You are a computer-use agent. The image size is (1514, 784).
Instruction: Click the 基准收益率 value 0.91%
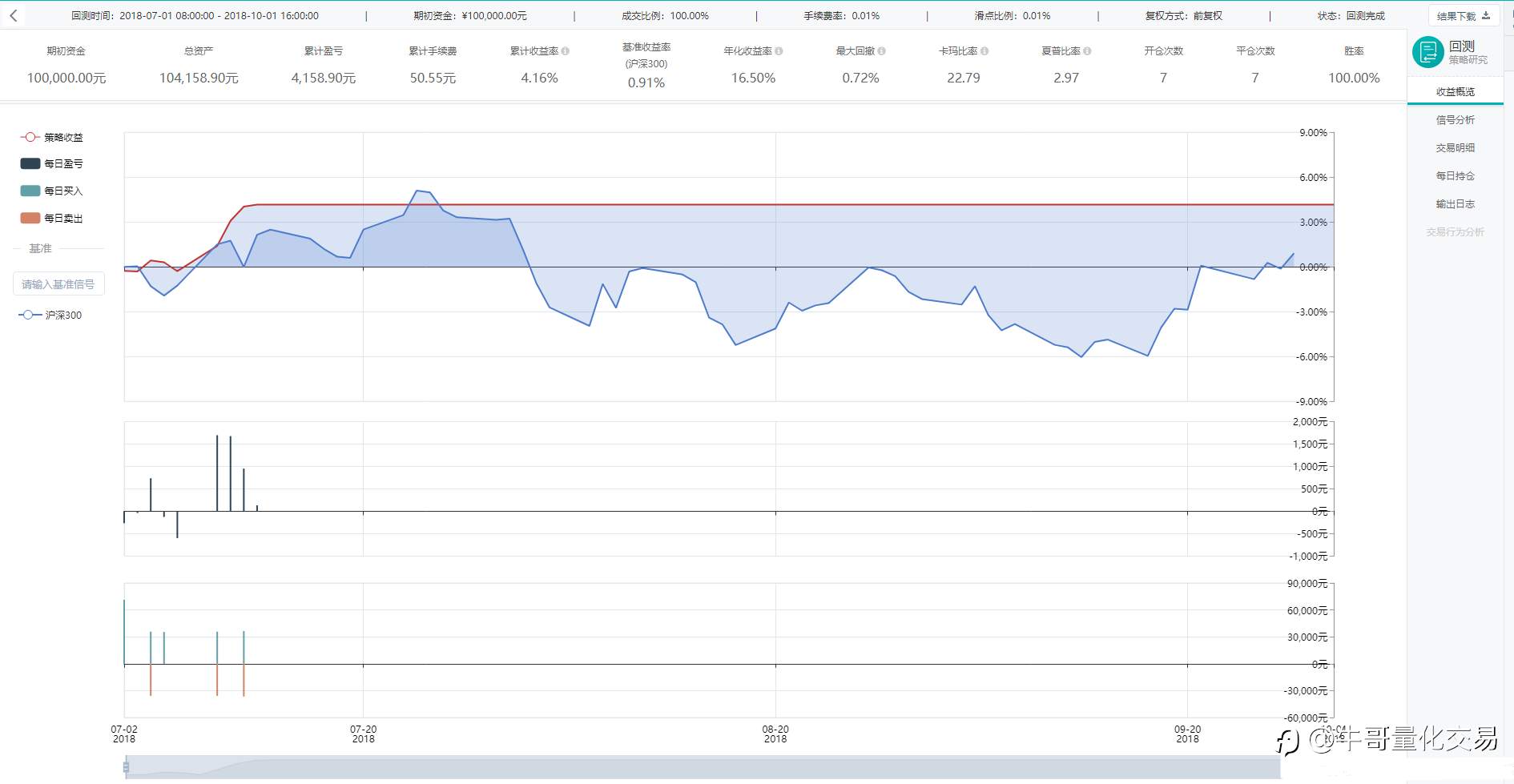pyautogui.click(x=646, y=82)
